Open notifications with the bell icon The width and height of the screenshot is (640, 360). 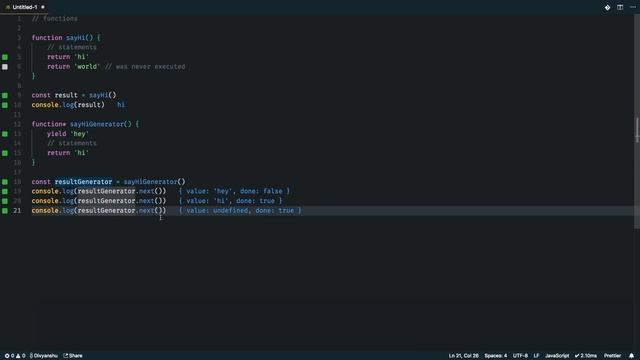tap(631, 356)
